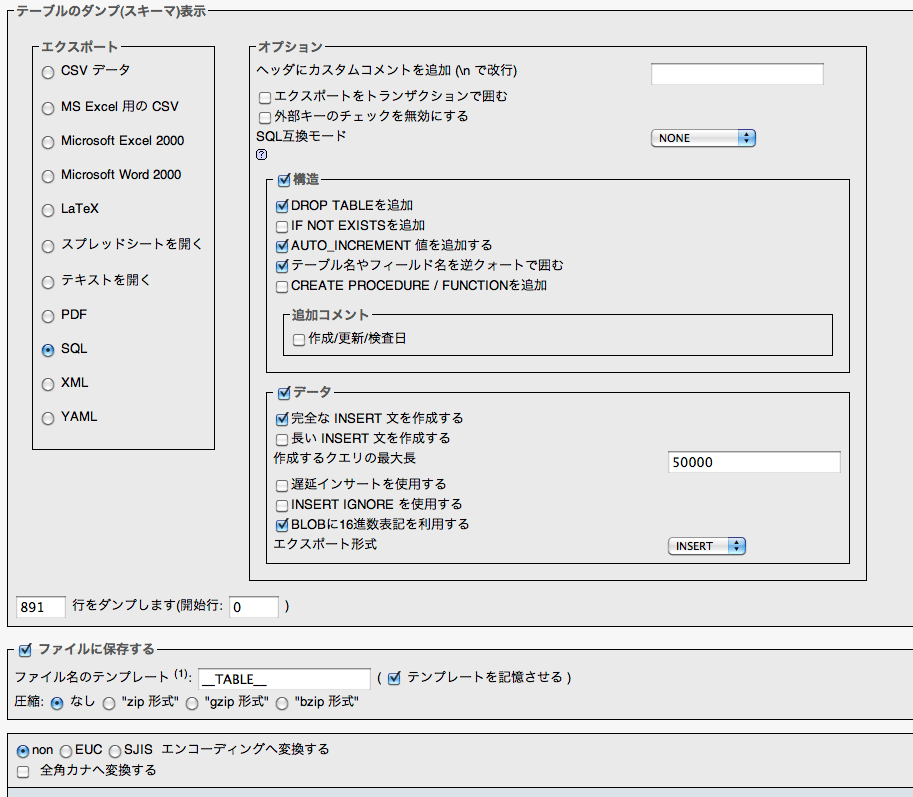Select "gzip 形式" compression option
The height and width of the screenshot is (797, 913).
pyautogui.click(x=192, y=703)
